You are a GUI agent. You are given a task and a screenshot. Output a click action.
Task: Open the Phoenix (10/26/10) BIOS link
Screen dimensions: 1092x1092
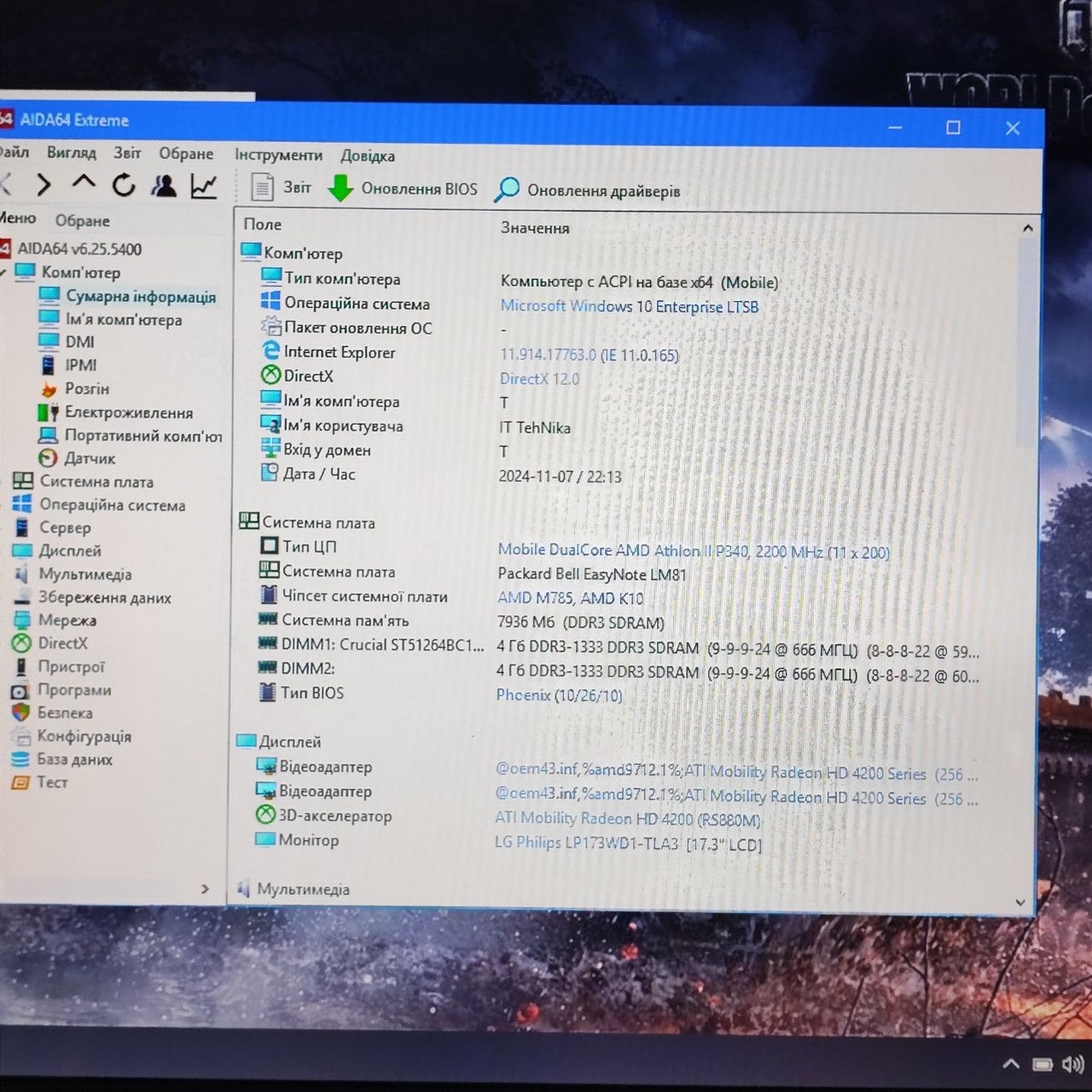point(560,695)
